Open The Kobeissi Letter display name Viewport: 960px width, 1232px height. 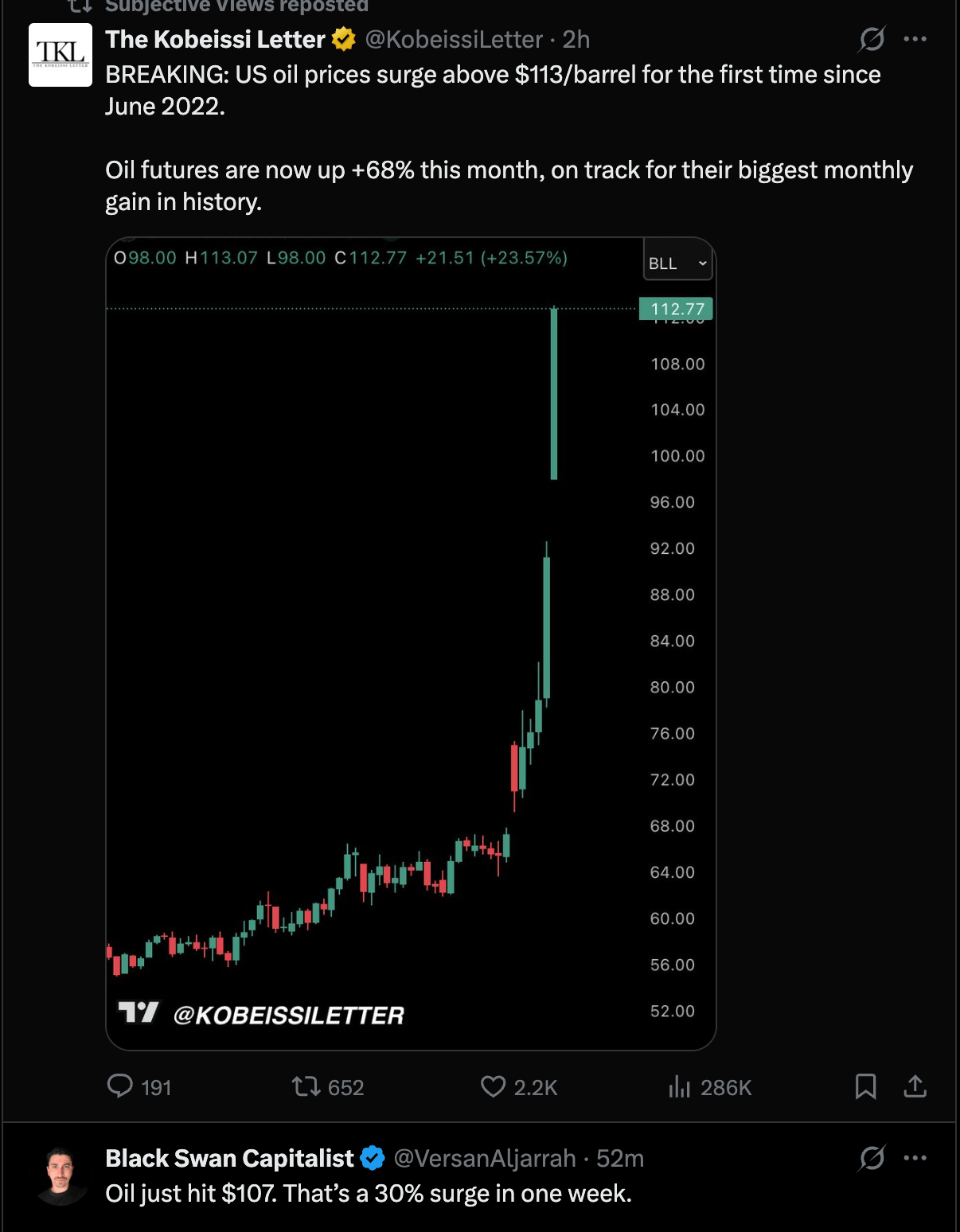[215, 39]
